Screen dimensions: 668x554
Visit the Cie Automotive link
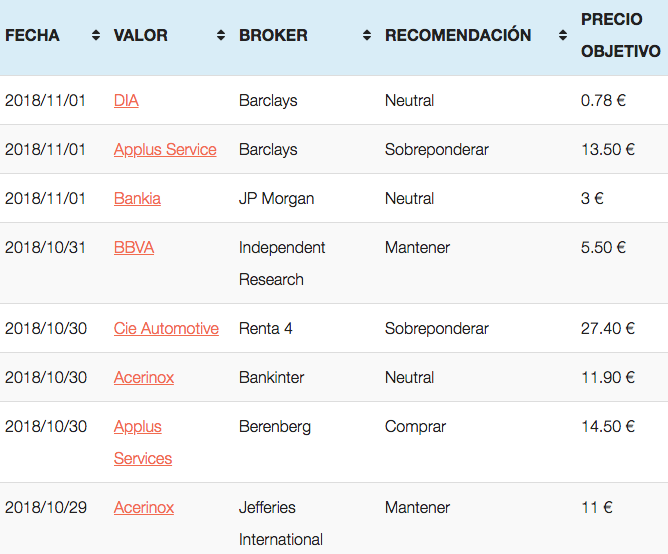(x=166, y=329)
